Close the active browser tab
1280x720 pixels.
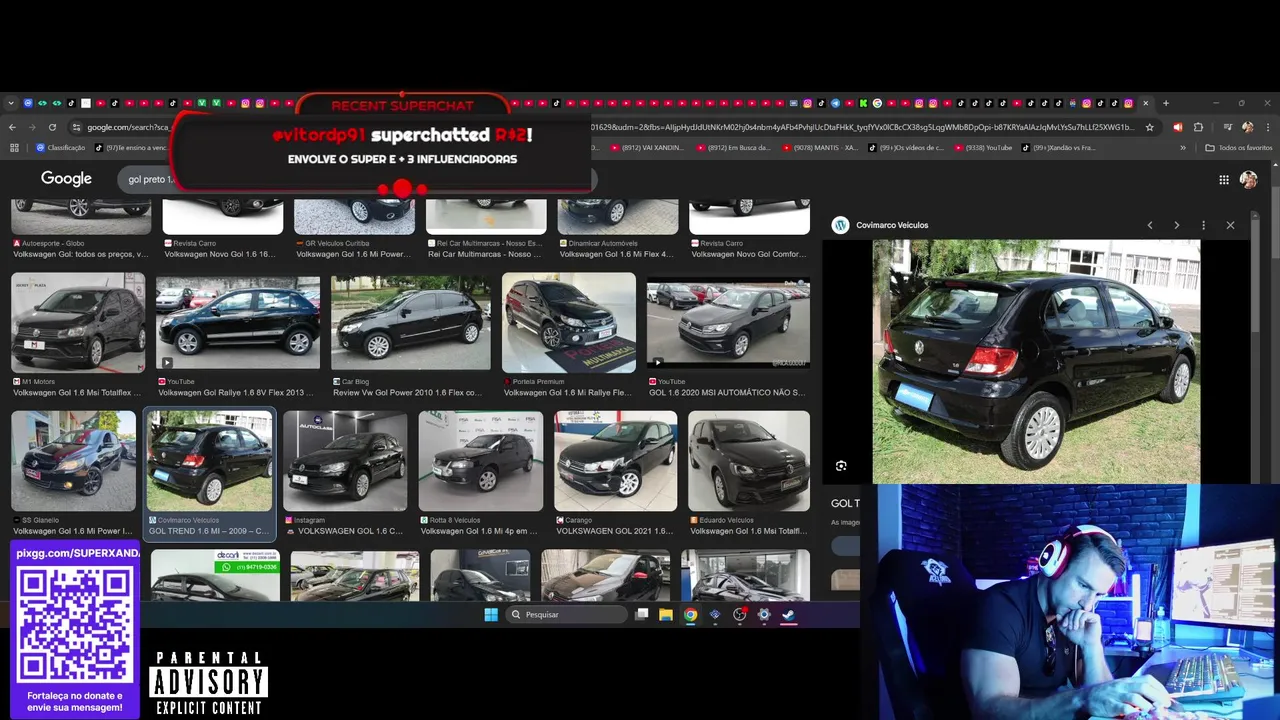click(x=1146, y=103)
